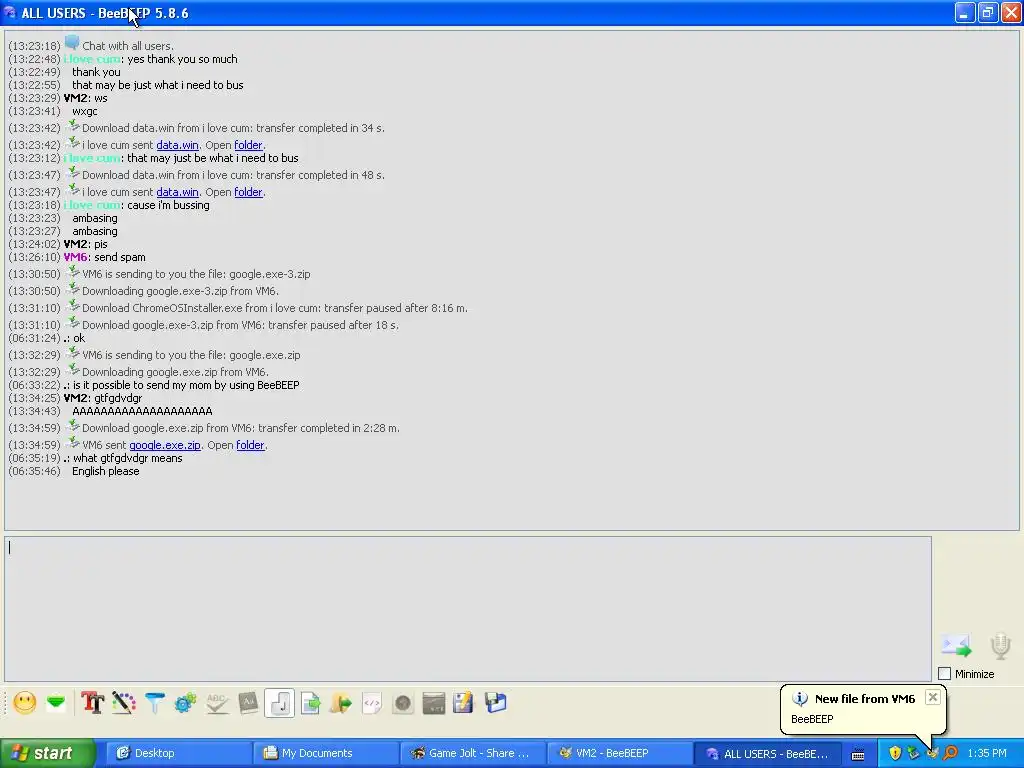Click the send folder icon with green arrow
Screen dimensions: 1024x768
341,703
